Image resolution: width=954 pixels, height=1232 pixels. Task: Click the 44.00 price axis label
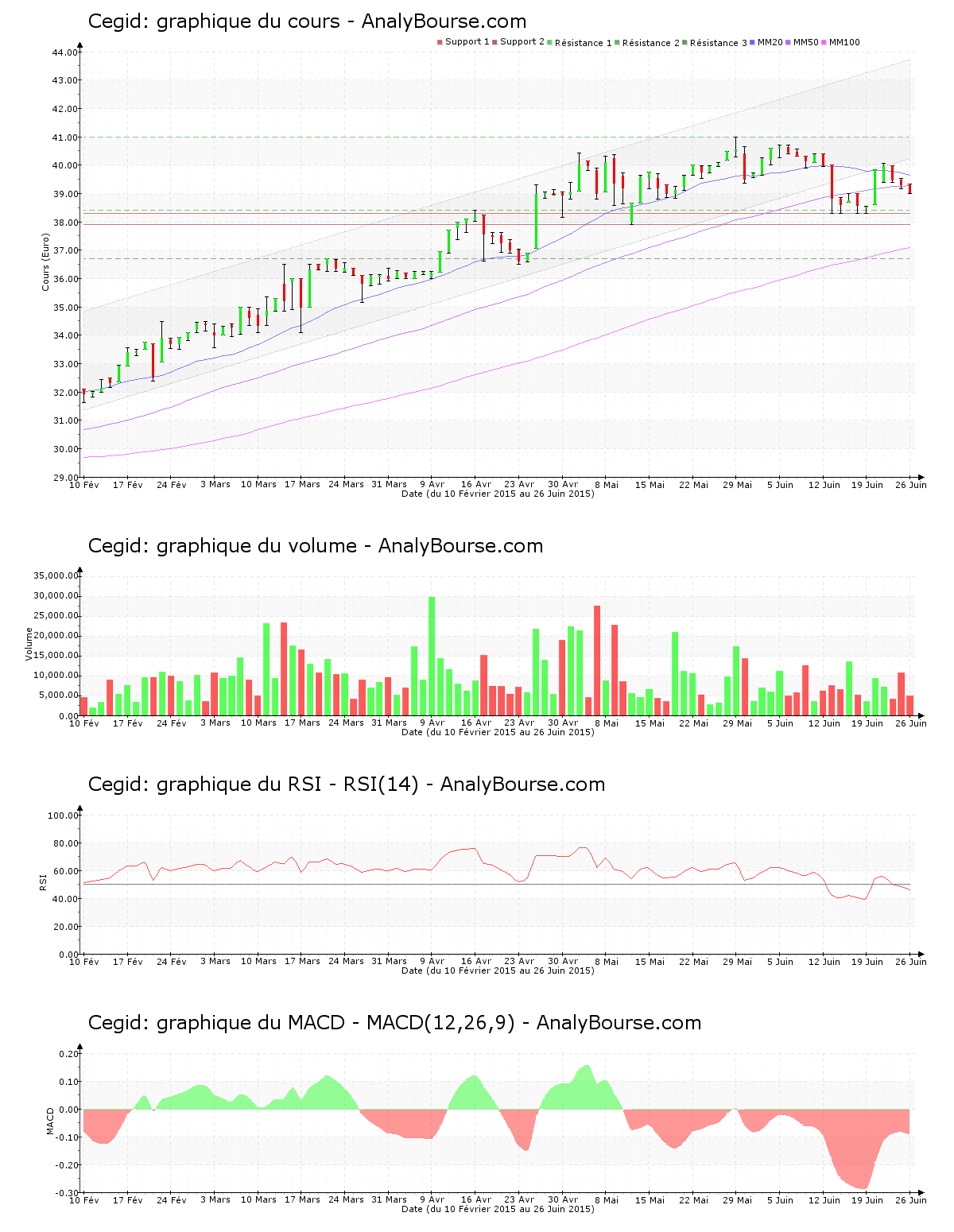tap(64, 52)
